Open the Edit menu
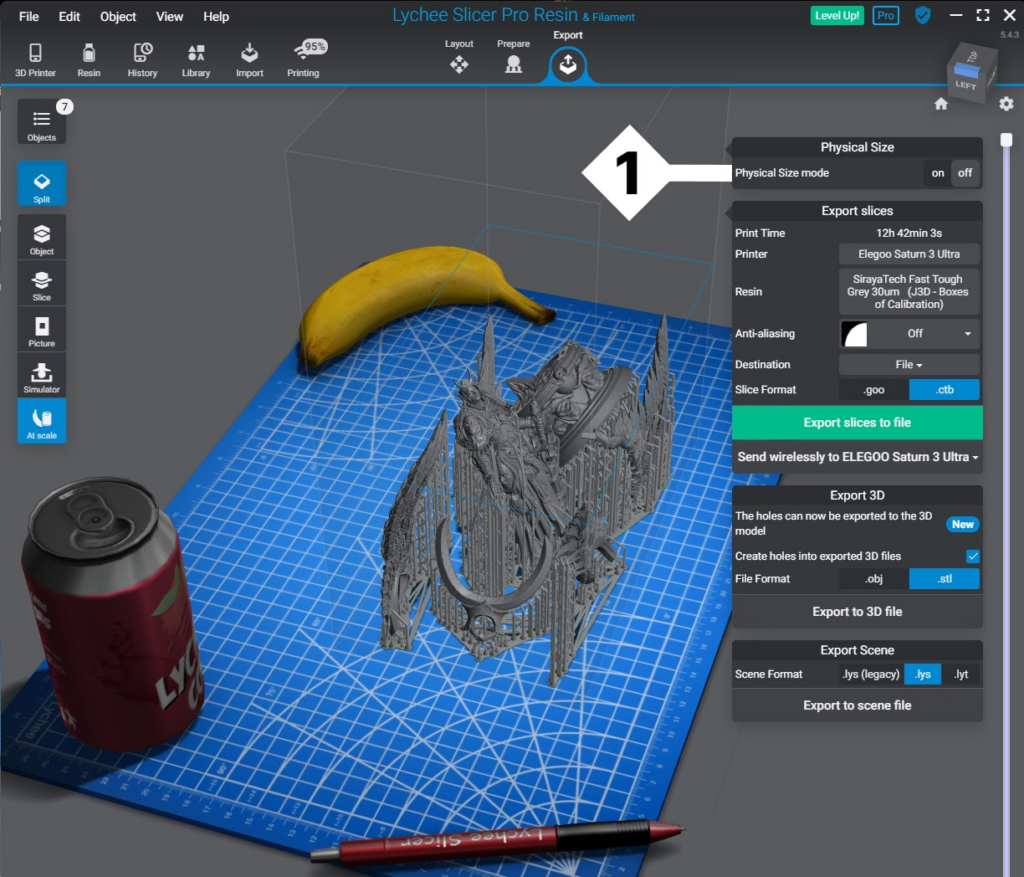The height and width of the screenshot is (877, 1024). click(x=69, y=17)
